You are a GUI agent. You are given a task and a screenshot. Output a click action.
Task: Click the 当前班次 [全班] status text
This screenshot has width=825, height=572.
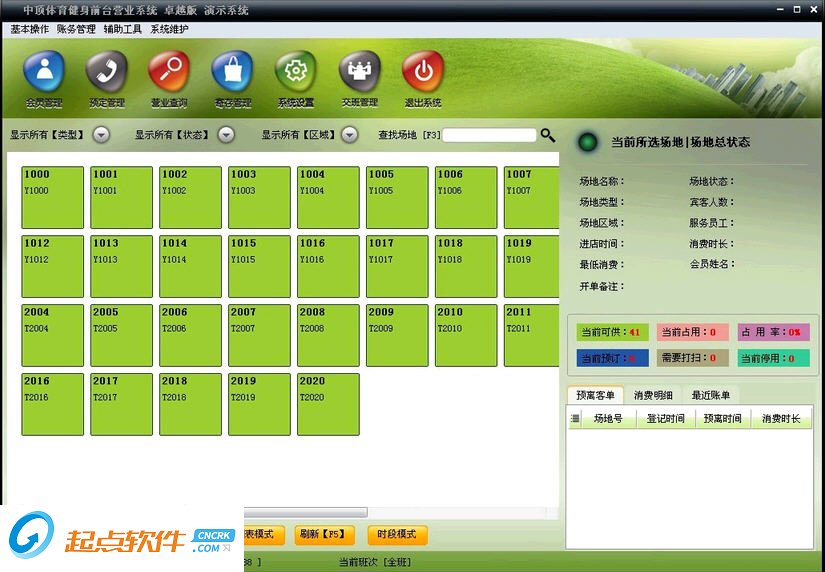pos(375,563)
